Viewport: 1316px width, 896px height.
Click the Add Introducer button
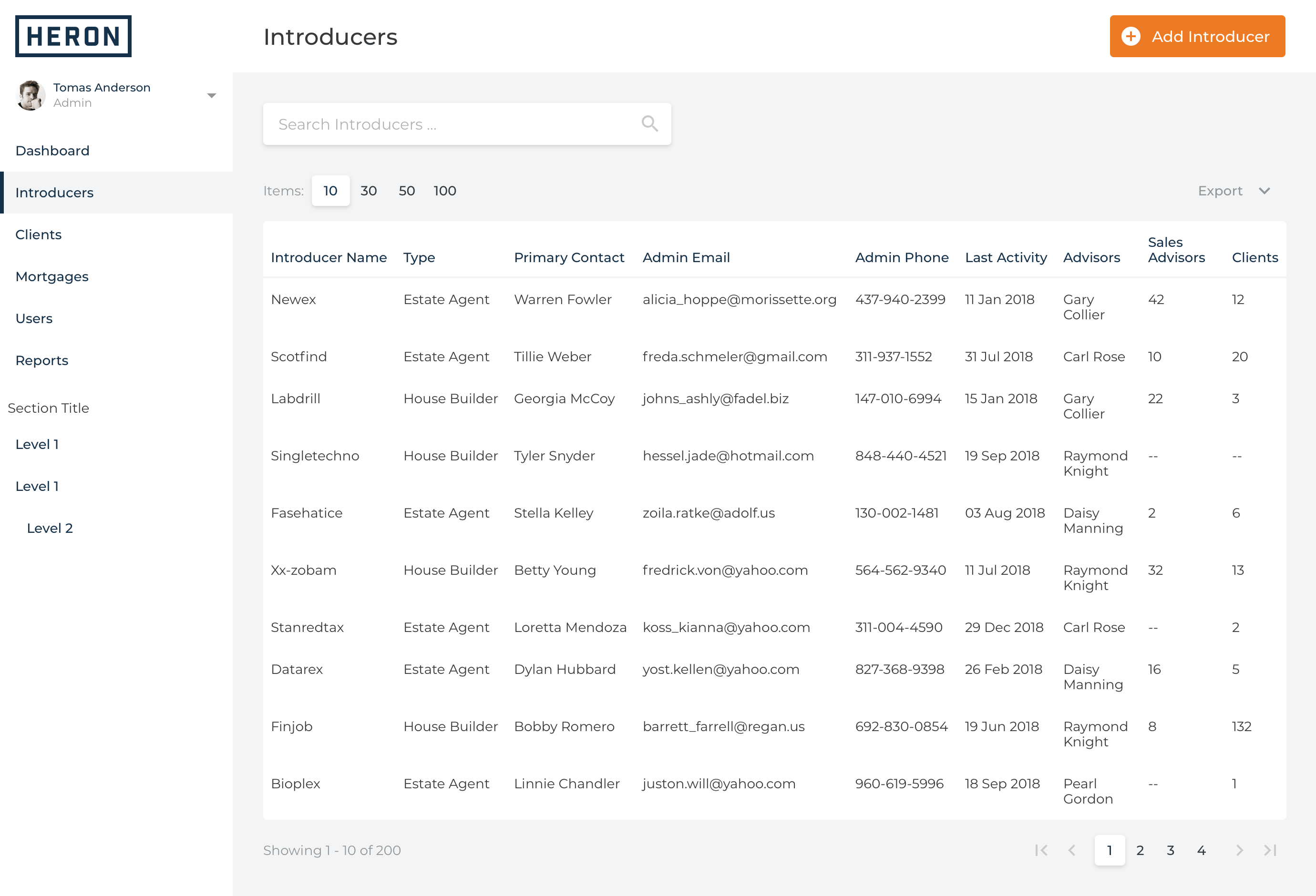coord(1197,36)
